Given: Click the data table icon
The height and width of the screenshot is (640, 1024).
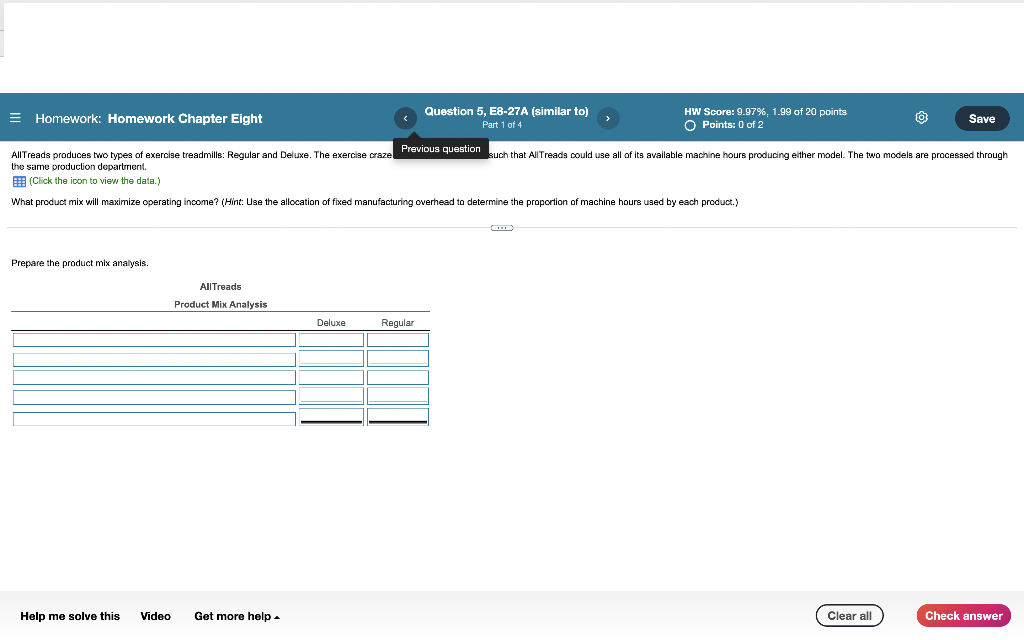Looking at the screenshot, I should coord(20,182).
